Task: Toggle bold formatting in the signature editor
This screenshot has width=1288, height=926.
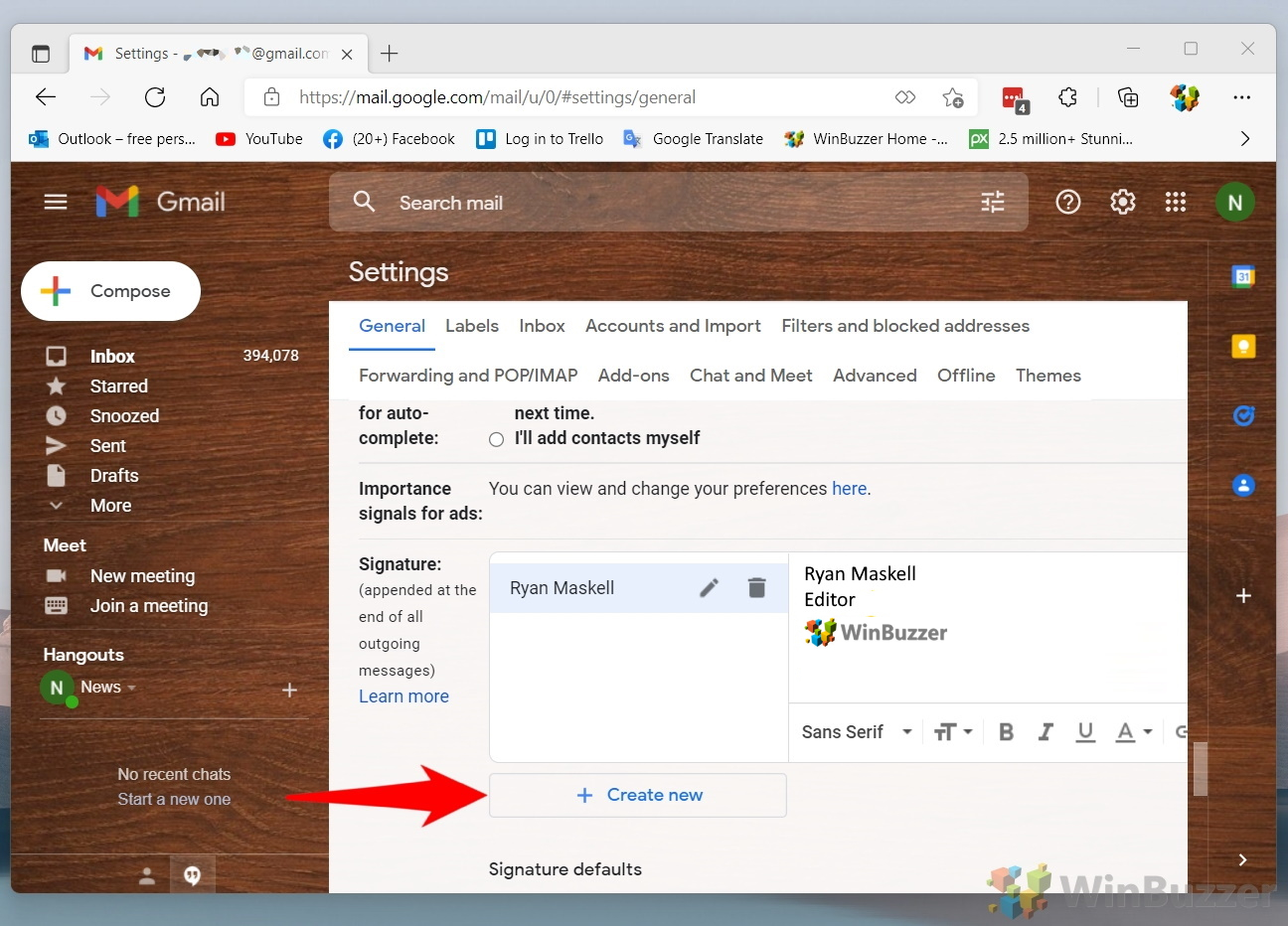Action: 1006,731
